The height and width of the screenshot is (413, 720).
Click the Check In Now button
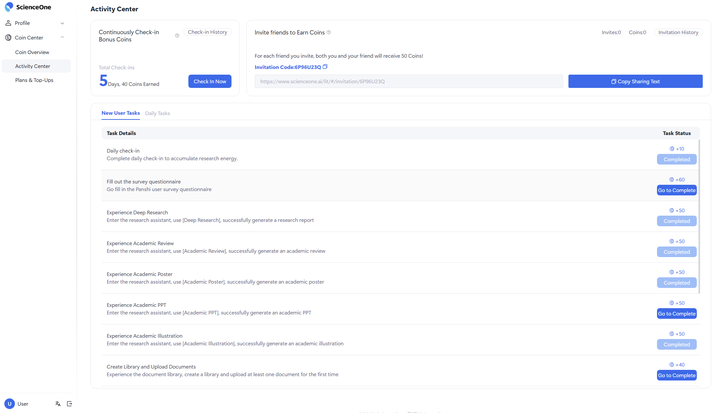(210, 81)
